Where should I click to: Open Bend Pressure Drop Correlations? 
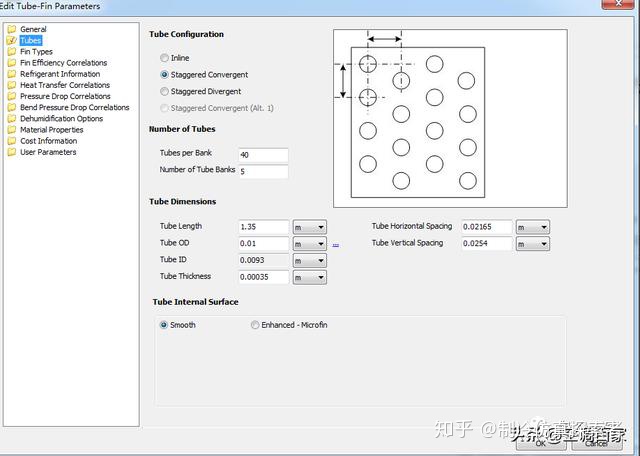[x=75, y=107]
